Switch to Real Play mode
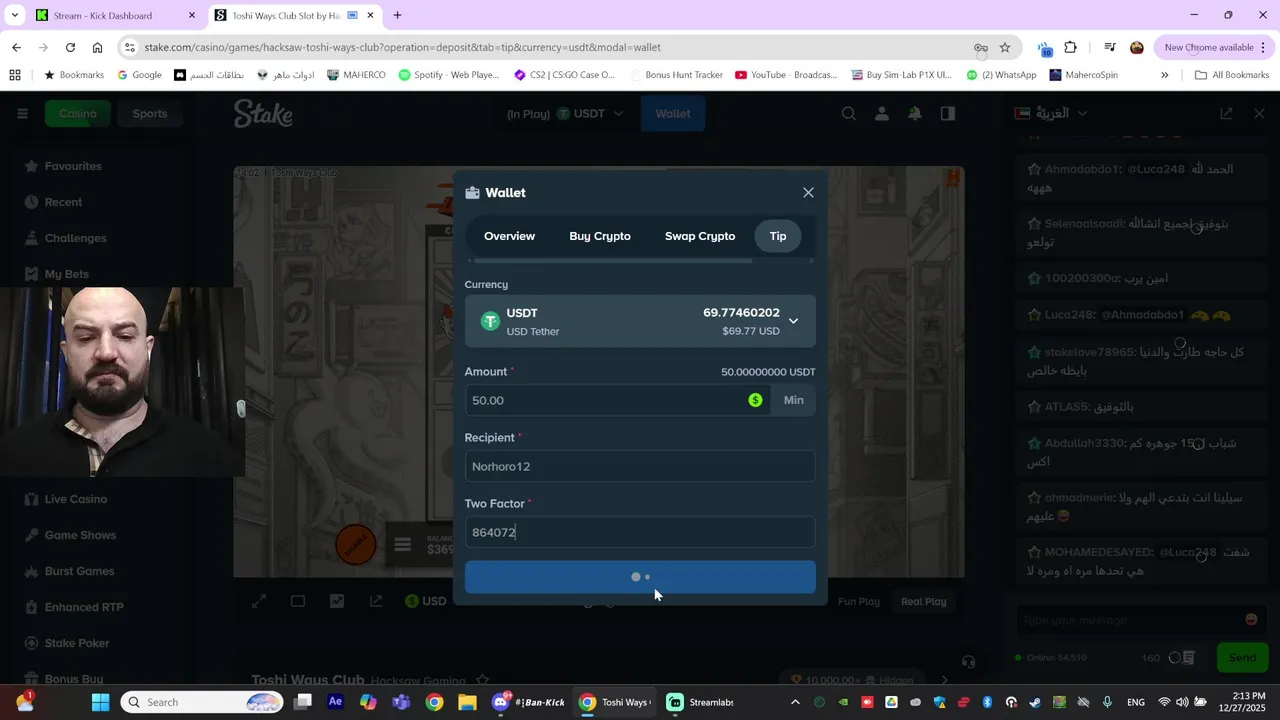 pyautogui.click(x=923, y=601)
